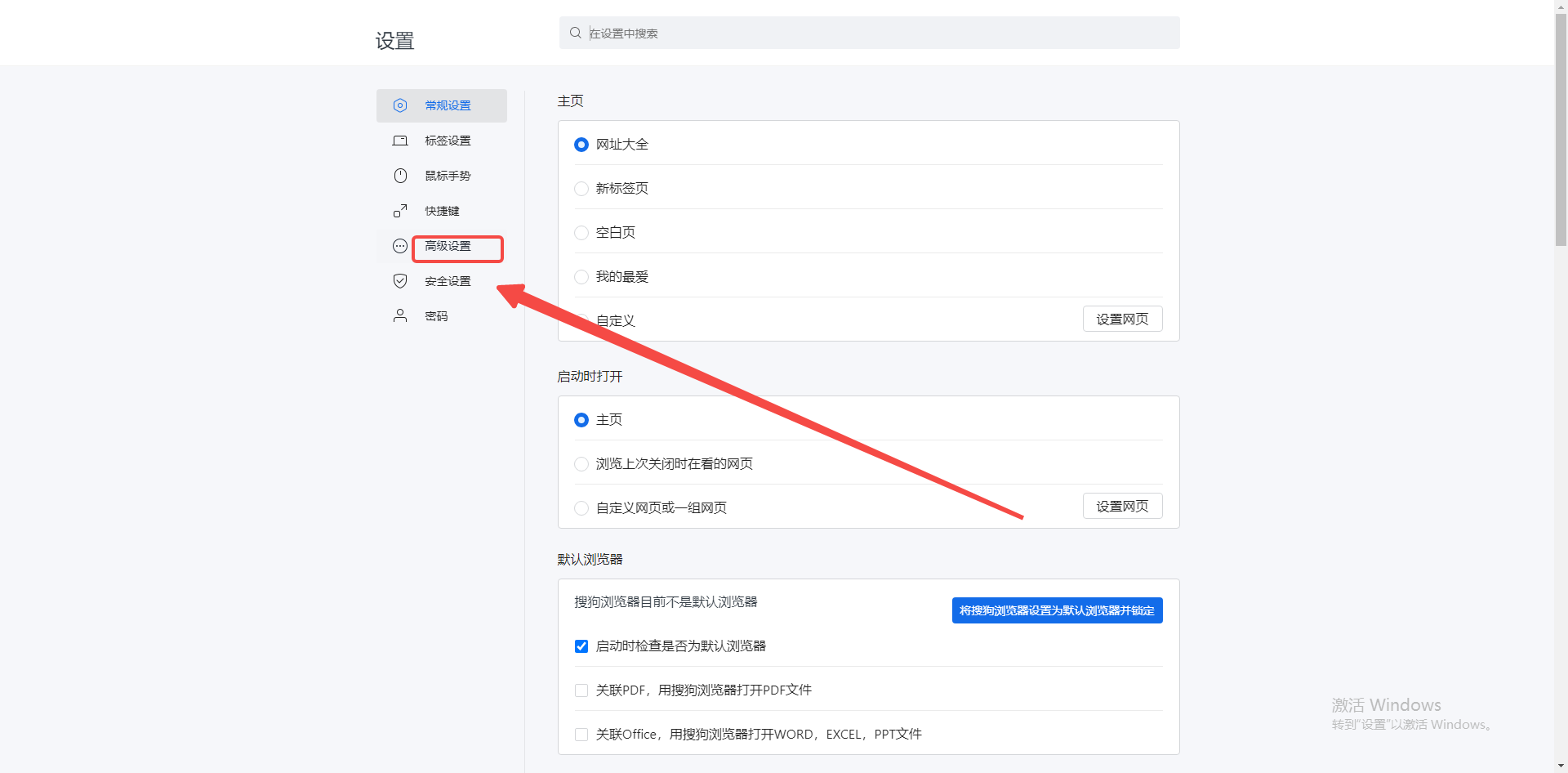Click the magnifier icon in the search bar
The height and width of the screenshot is (773, 1568).
point(574,32)
